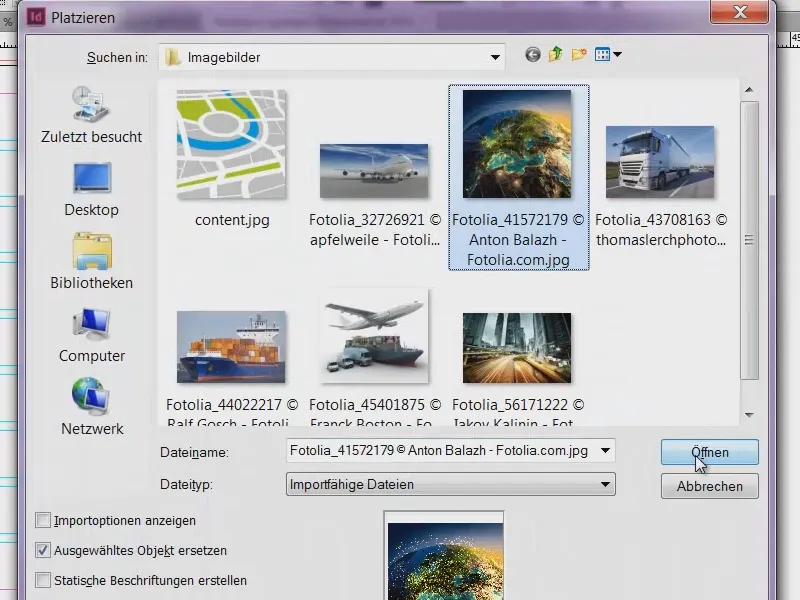This screenshot has width=800, height=600.
Task: Select Fotolia_45401875 plane and ship thumbnail
Action: (x=374, y=336)
